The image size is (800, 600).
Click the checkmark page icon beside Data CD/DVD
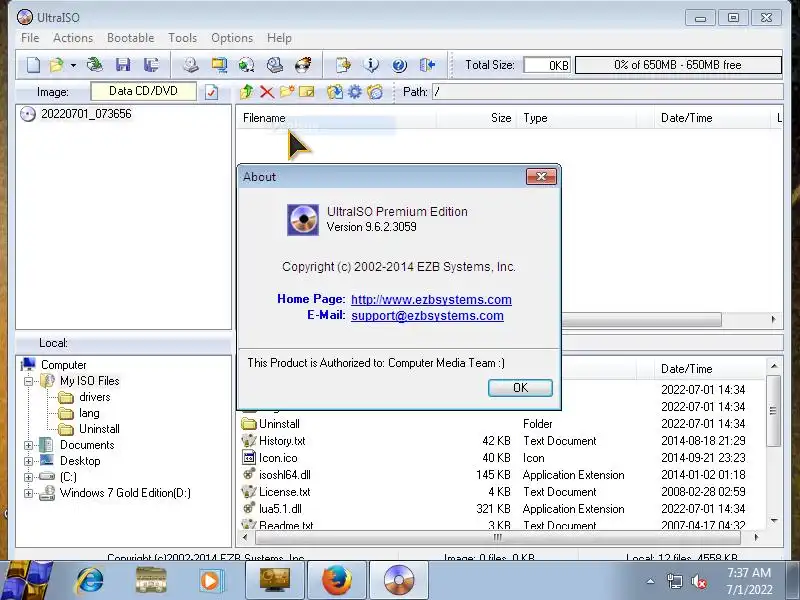pos(211,92)
